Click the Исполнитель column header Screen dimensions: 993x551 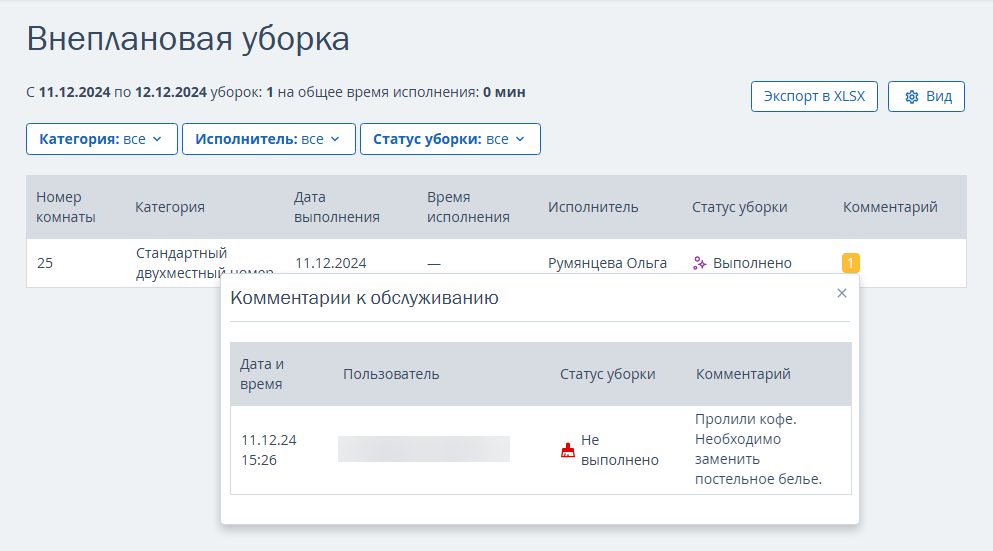[593, 207]
